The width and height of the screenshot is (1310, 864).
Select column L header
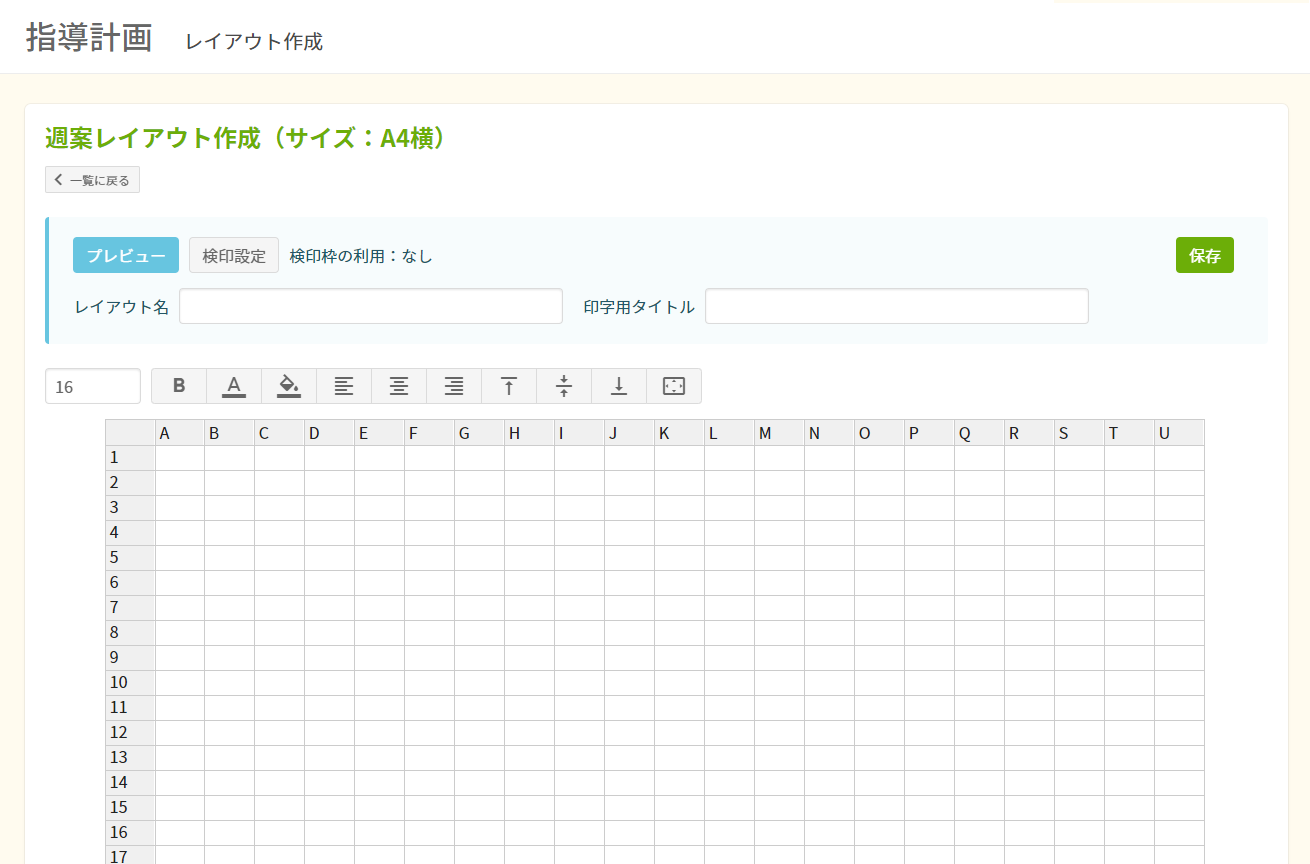tap(730, 433)
